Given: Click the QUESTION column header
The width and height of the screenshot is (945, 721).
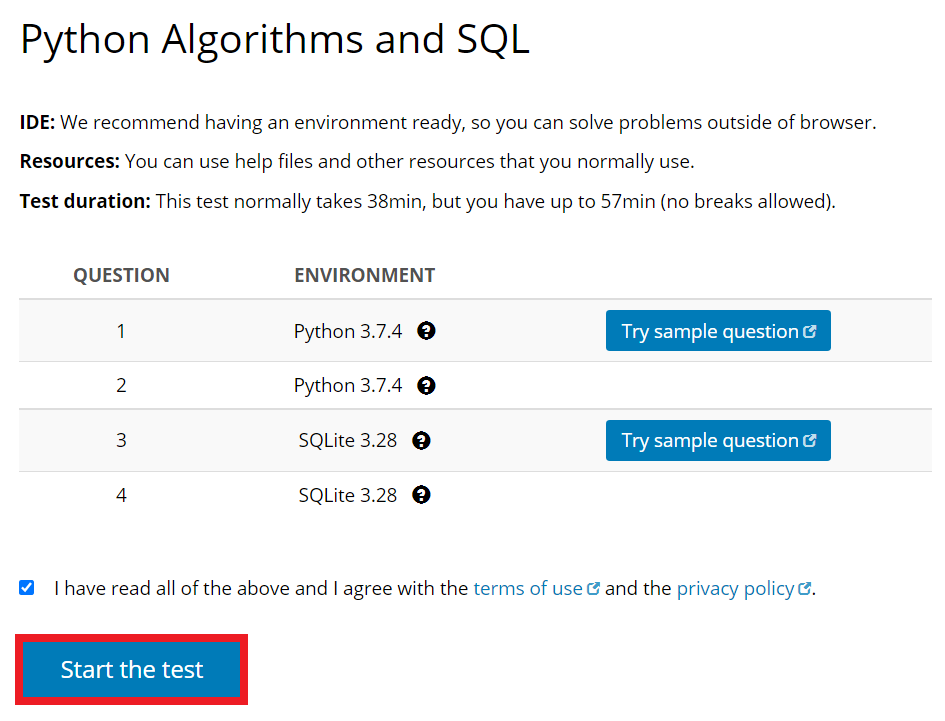Looking at the screenshot, I should (121, 275).
